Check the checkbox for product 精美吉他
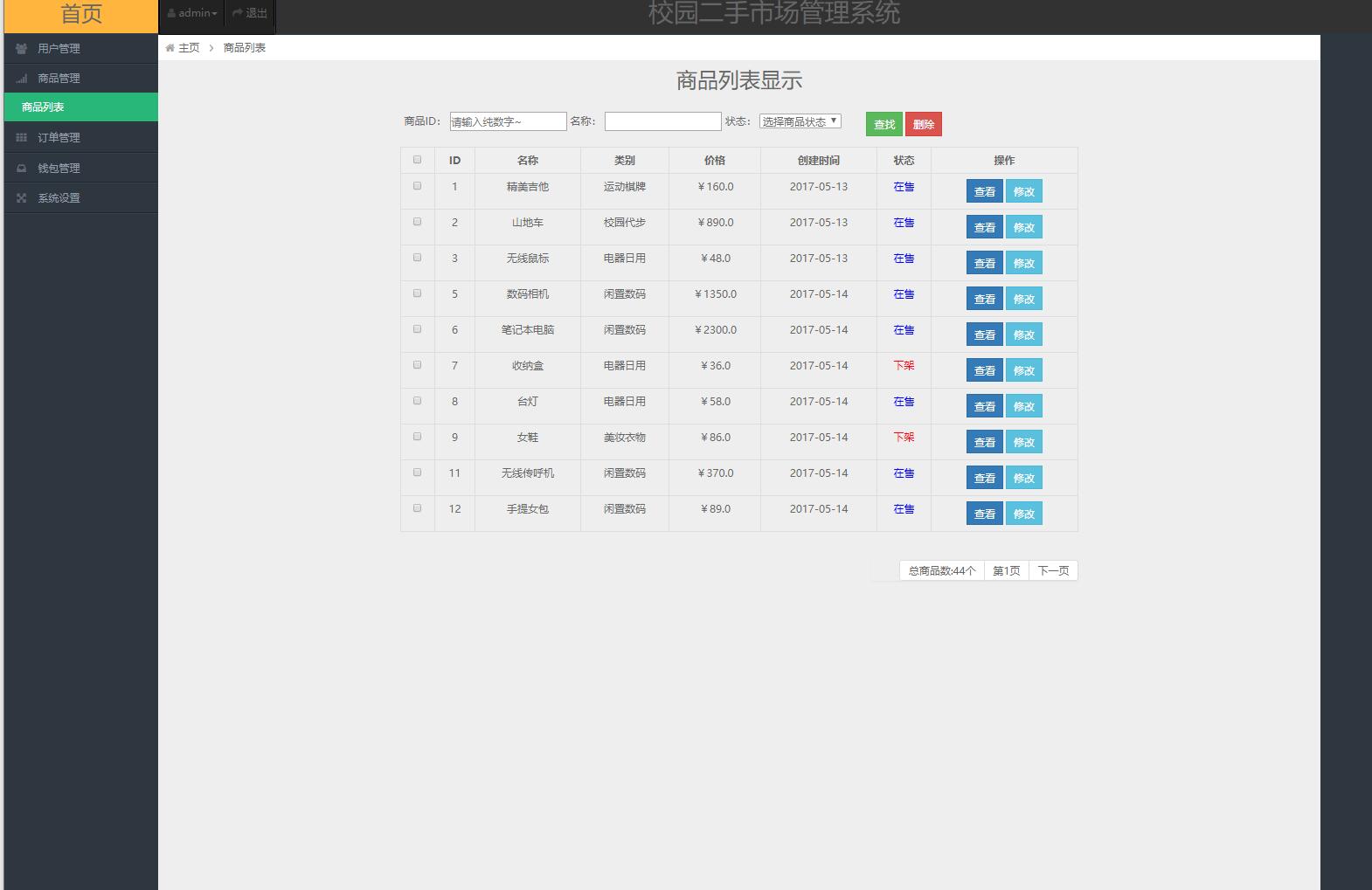This screenshot has height=890, width=1372. 417,186
